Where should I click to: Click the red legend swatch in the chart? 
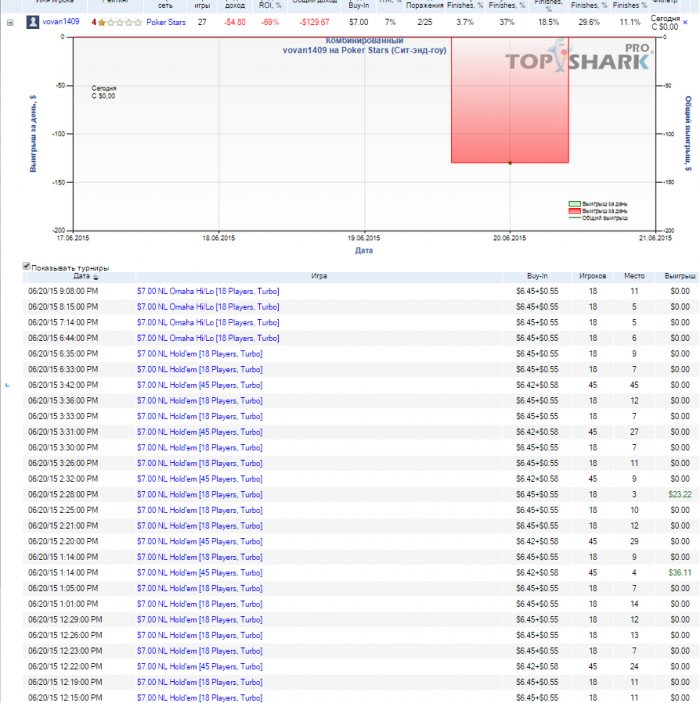coord(574,211)
